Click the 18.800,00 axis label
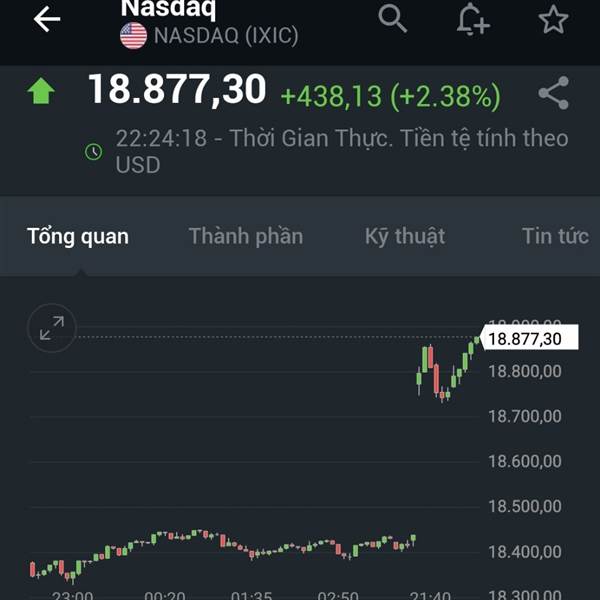This screenshot has width=600, height=600. pos(525,372)
